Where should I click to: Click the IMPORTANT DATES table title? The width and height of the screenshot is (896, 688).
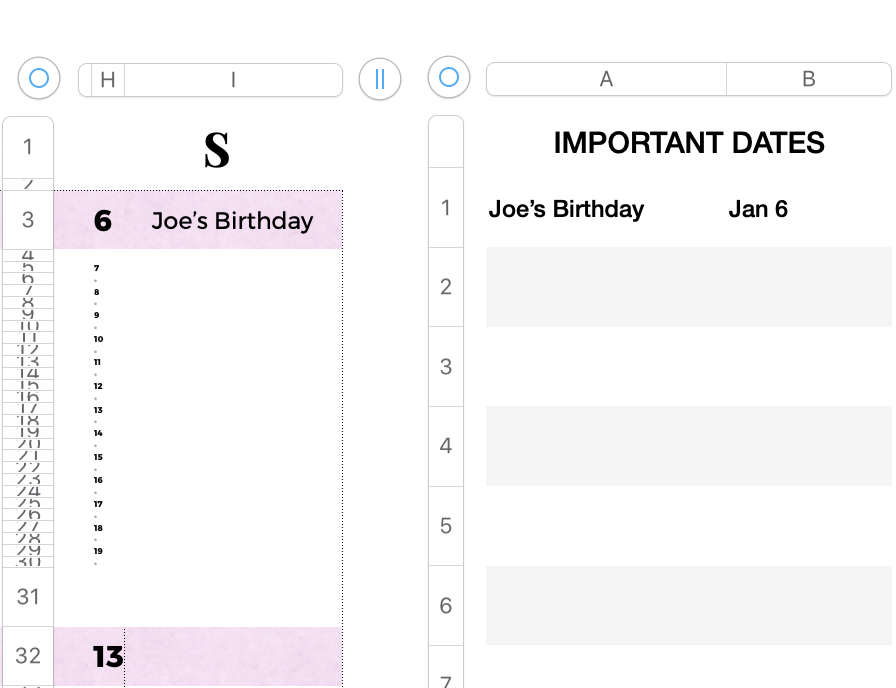point(689,143)
